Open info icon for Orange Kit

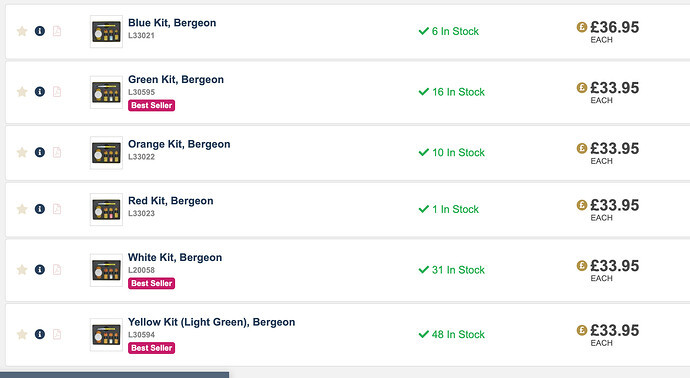(40, 152)
